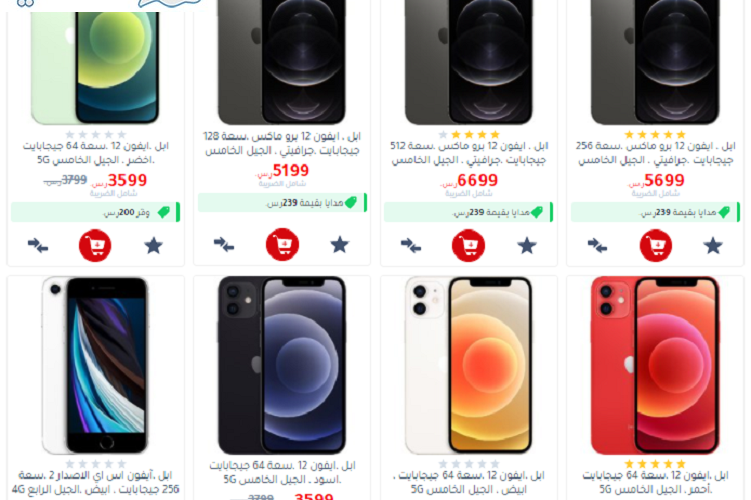The height and width of the screenshot is (500, 751).
Task: Click the 239 SAR gifts banner under 5199
Action: pyautogui.click(x=282, y=203)
